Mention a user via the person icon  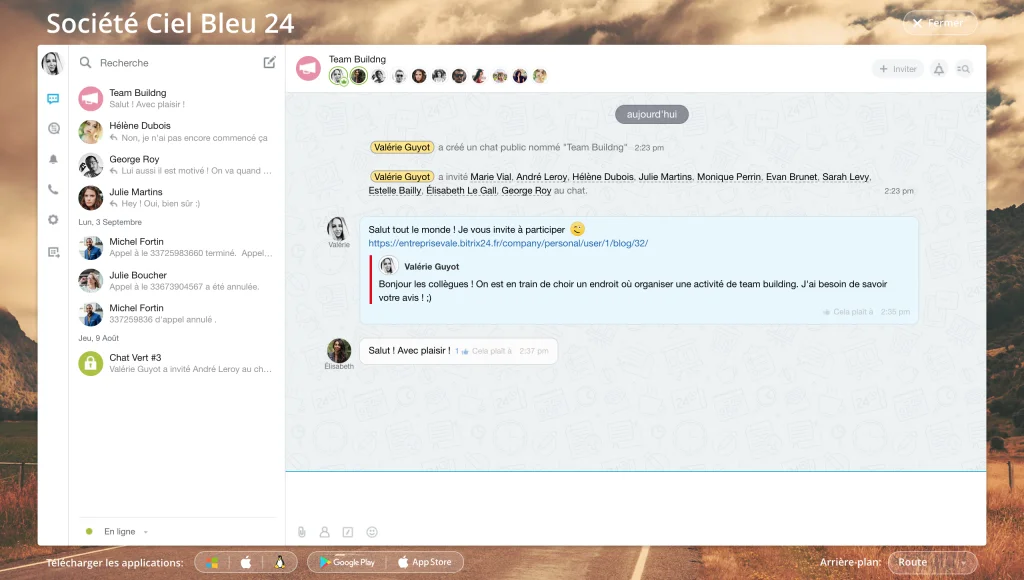323,532
